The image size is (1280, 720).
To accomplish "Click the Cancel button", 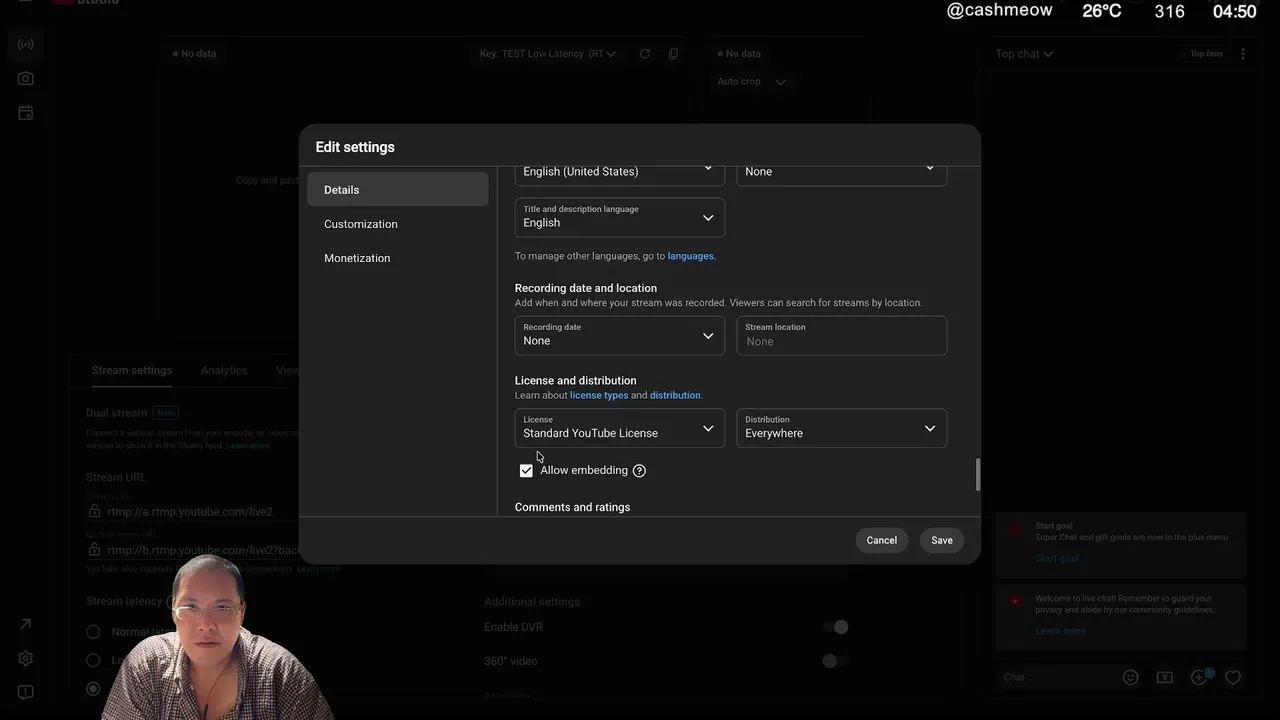I will tap(882, 540).
